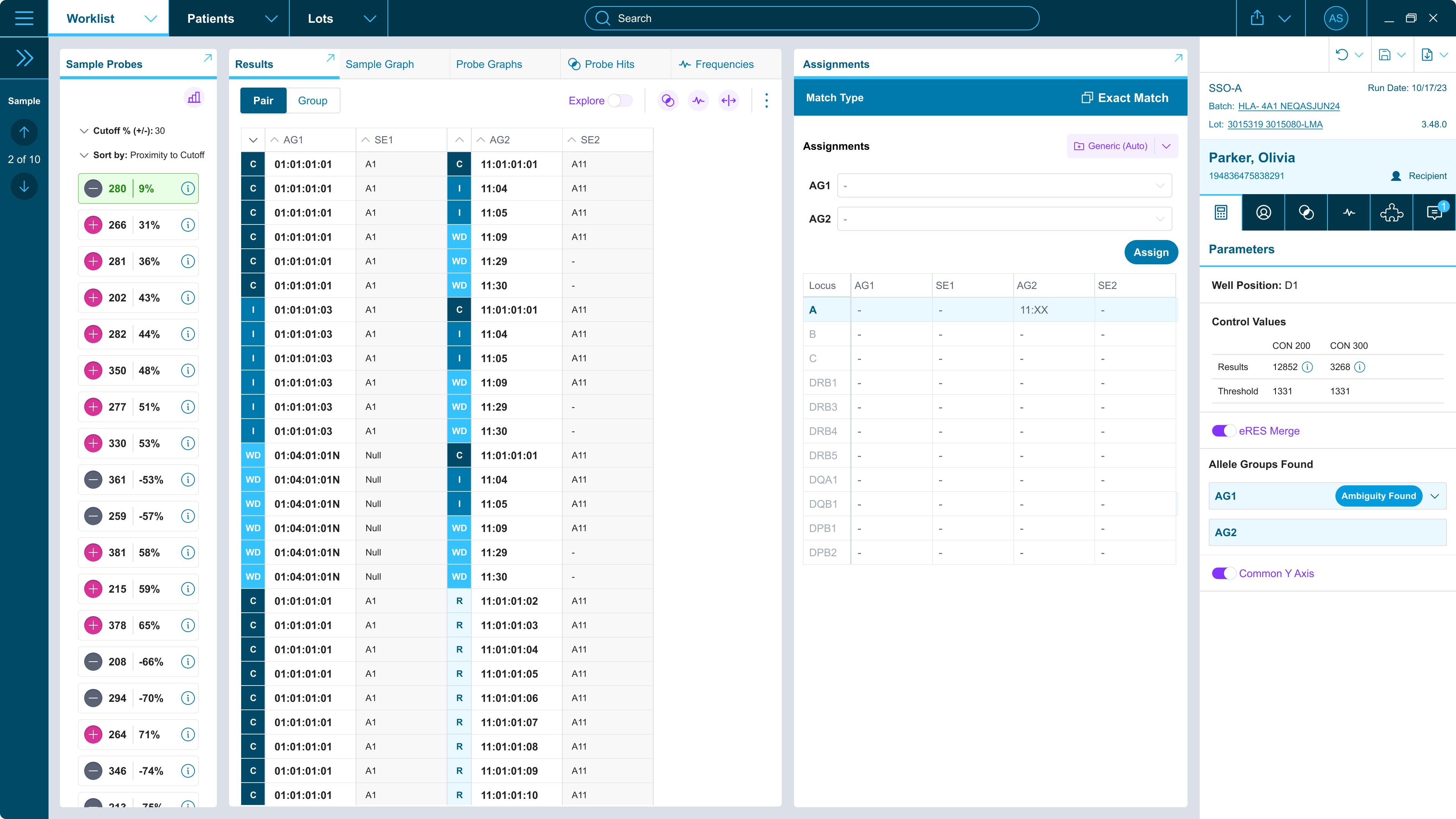Viewport: 1456px width, 819px height.
Task: Expand the Generic (Auto) assignments dropdown
Action: 1166,146
